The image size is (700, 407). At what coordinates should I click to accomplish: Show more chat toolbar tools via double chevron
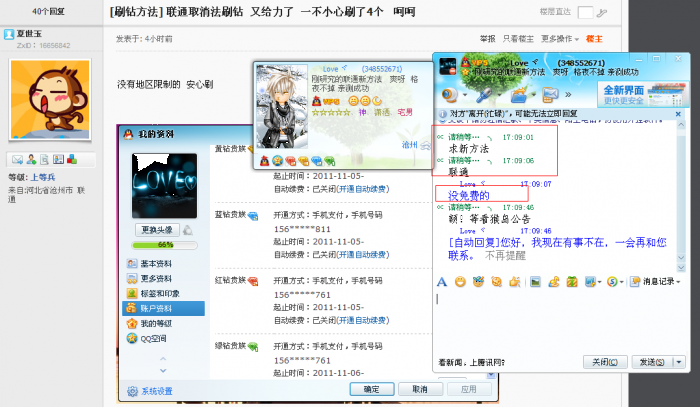point(568,95)
